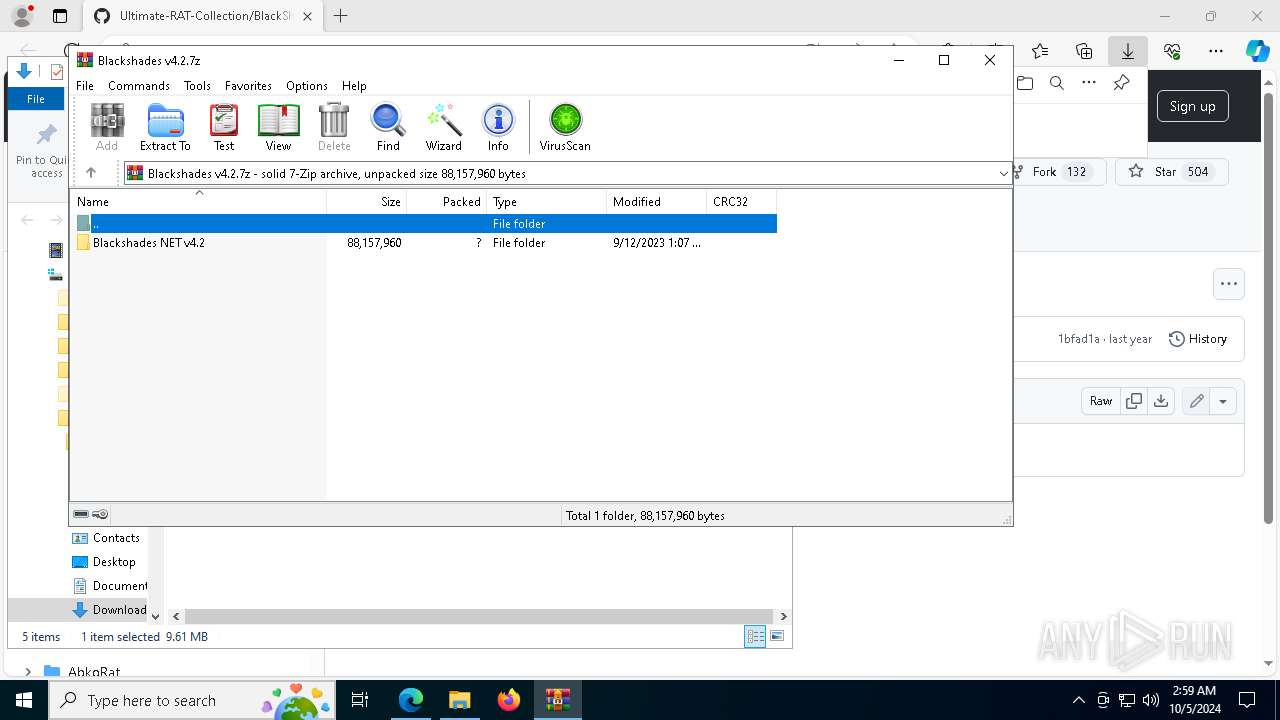Expand edit options dropdown arrow on GitHub
The height and width of the screenshot is (720, 1280).
click(x=1223, y=401)
